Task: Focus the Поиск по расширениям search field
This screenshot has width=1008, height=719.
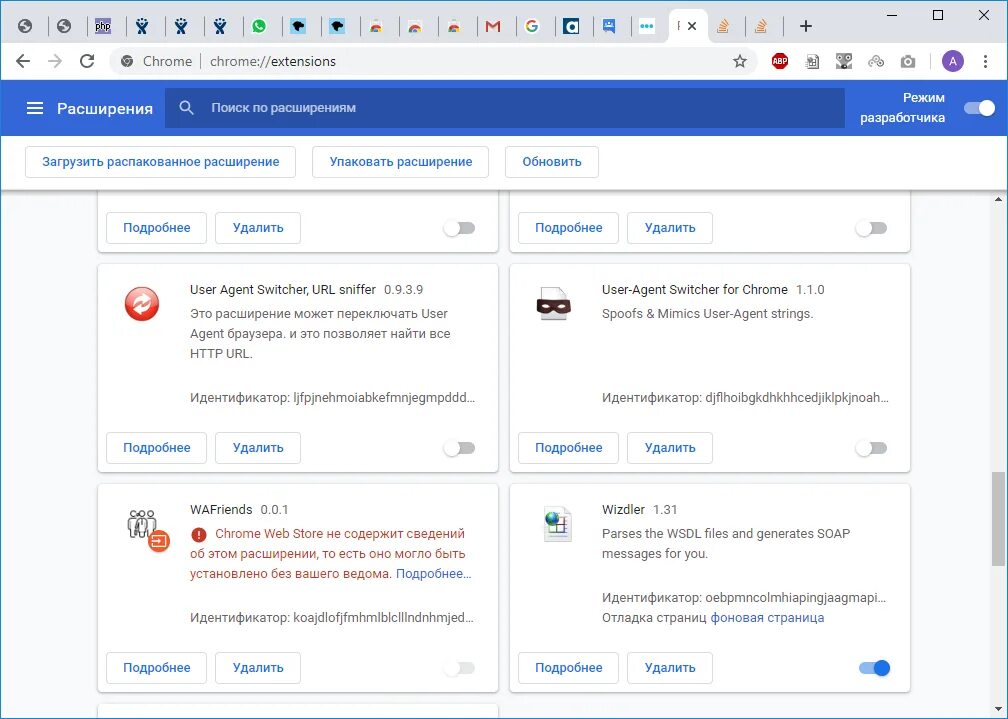Action: tap(505, 108)
